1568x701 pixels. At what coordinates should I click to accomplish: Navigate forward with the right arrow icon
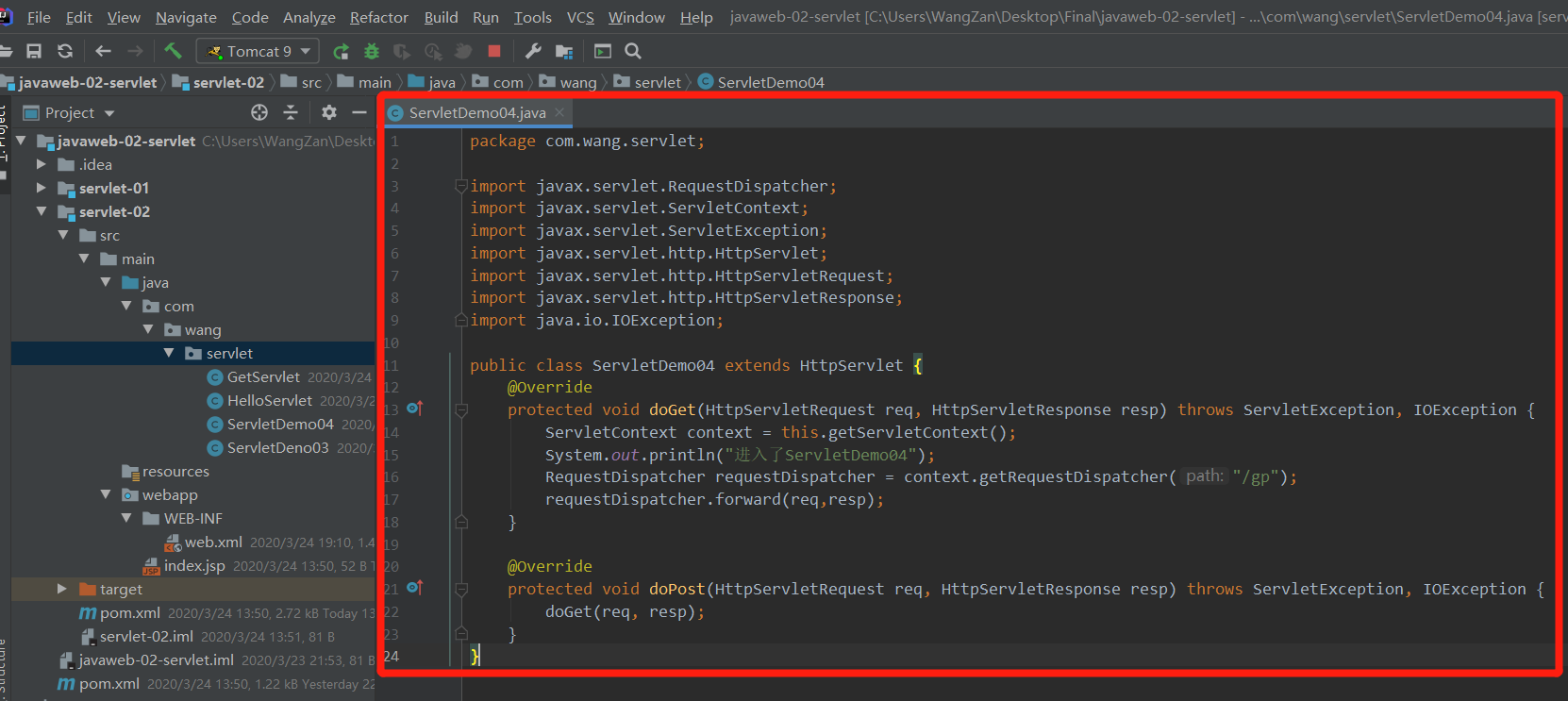pos(135,51)
